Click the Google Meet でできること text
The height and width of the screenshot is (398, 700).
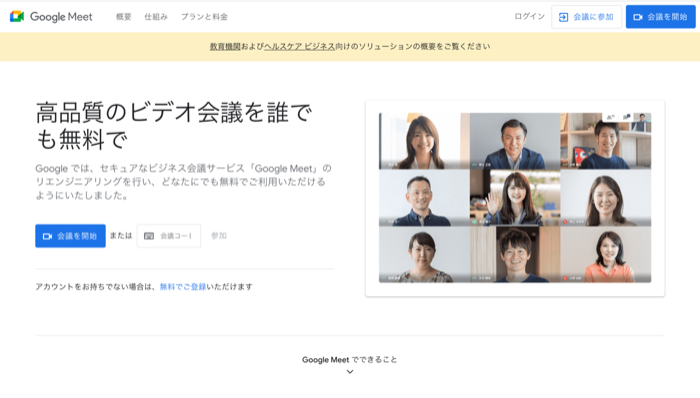tap(350, 360)
